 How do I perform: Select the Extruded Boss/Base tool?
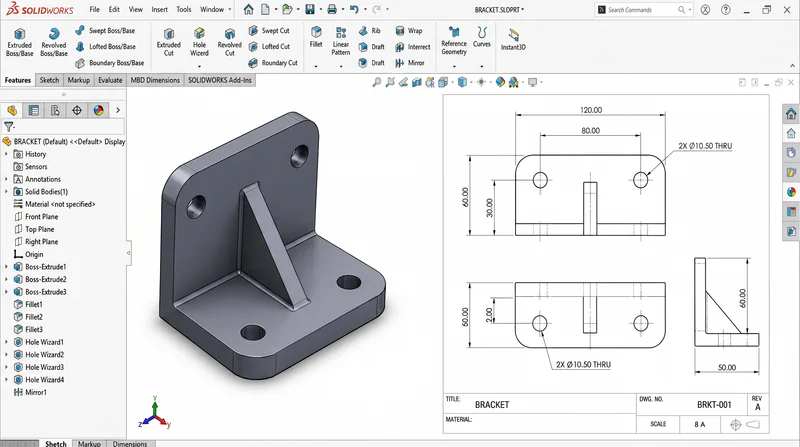19,42
